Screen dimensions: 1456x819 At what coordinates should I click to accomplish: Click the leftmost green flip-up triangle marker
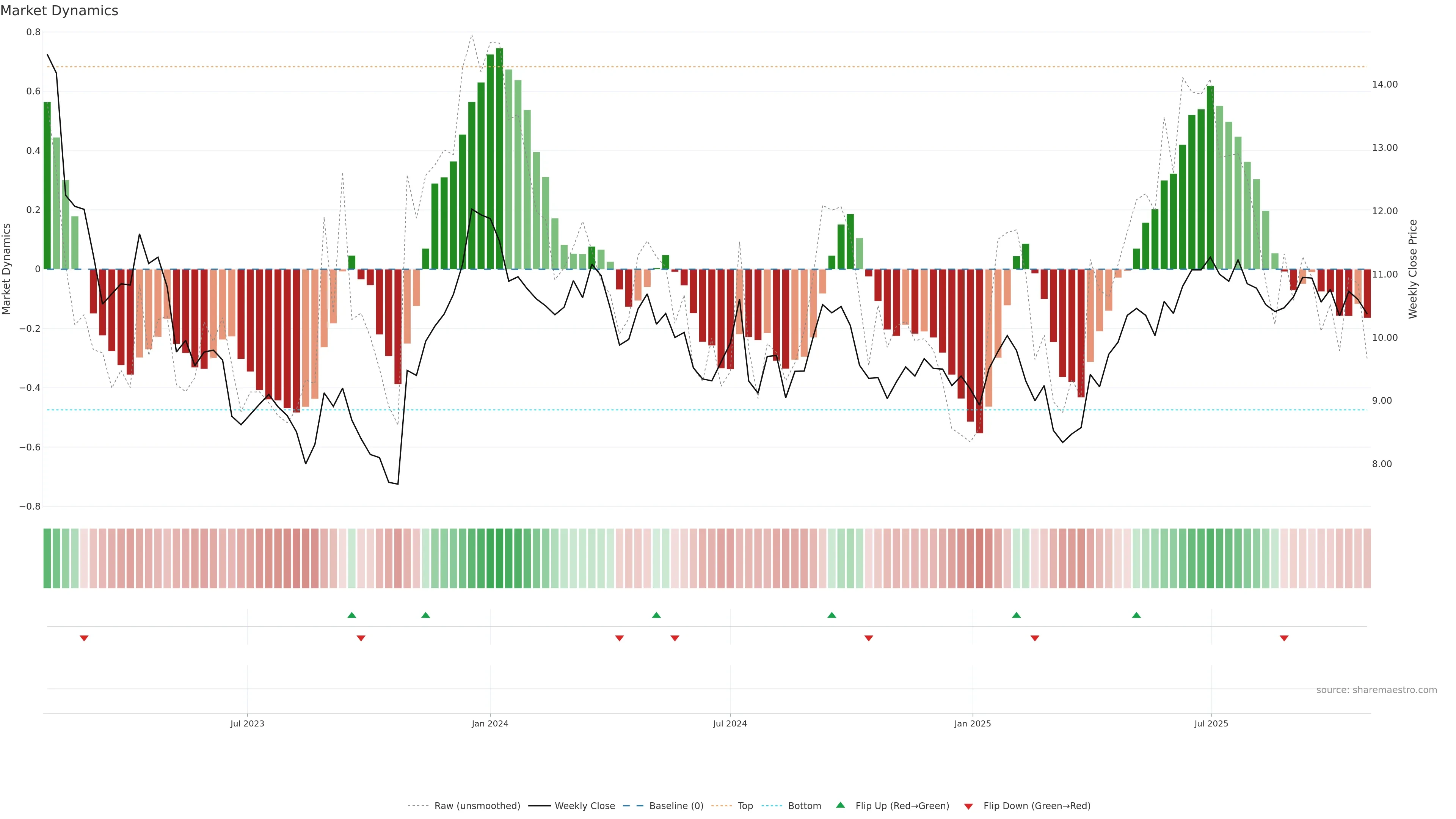coord(351,615)
